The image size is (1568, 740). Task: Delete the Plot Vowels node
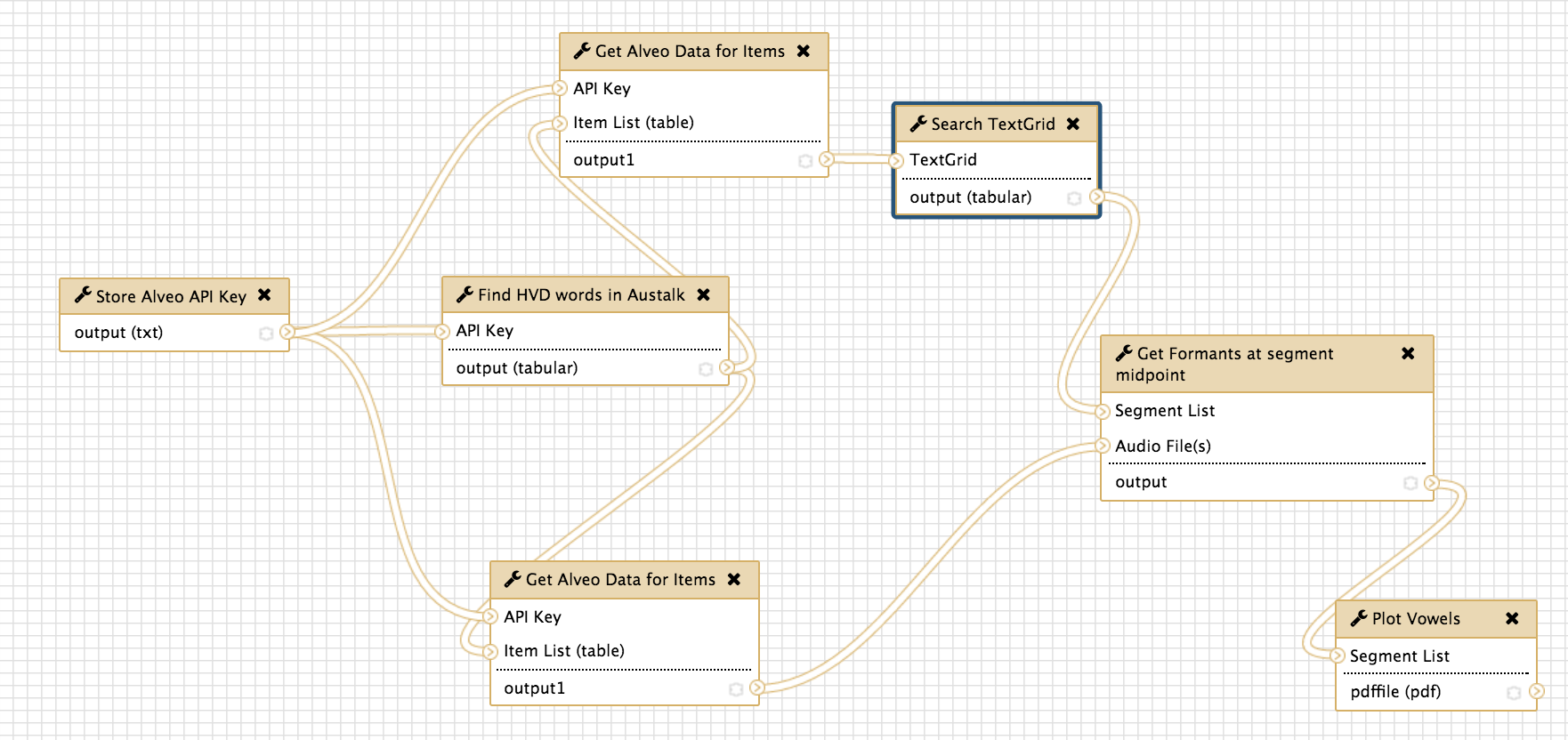point(1512,619)
